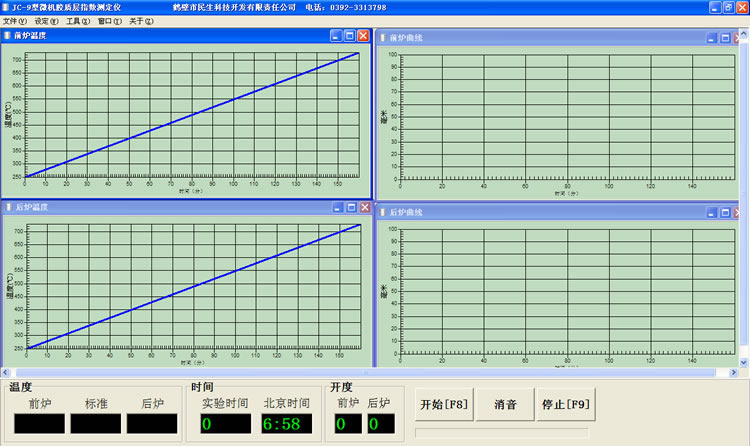Screen dimensions: 750x446
Task: Open the 文件 menu
Action: click(15, 20)
